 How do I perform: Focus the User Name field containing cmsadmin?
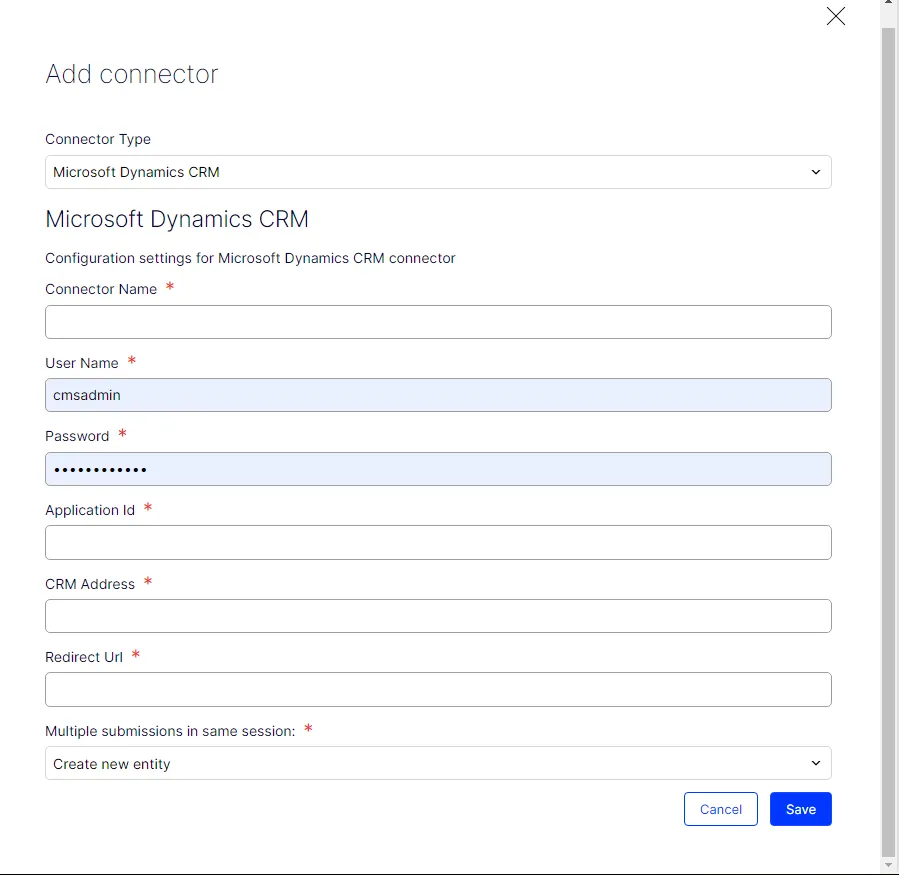[x=438, y=395]
